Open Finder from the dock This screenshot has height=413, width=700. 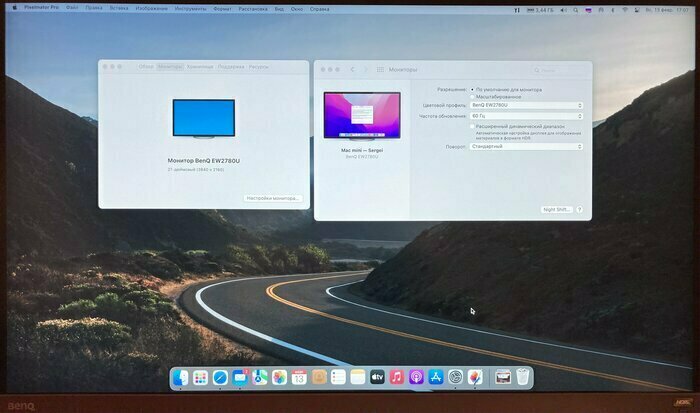(181, 378)
